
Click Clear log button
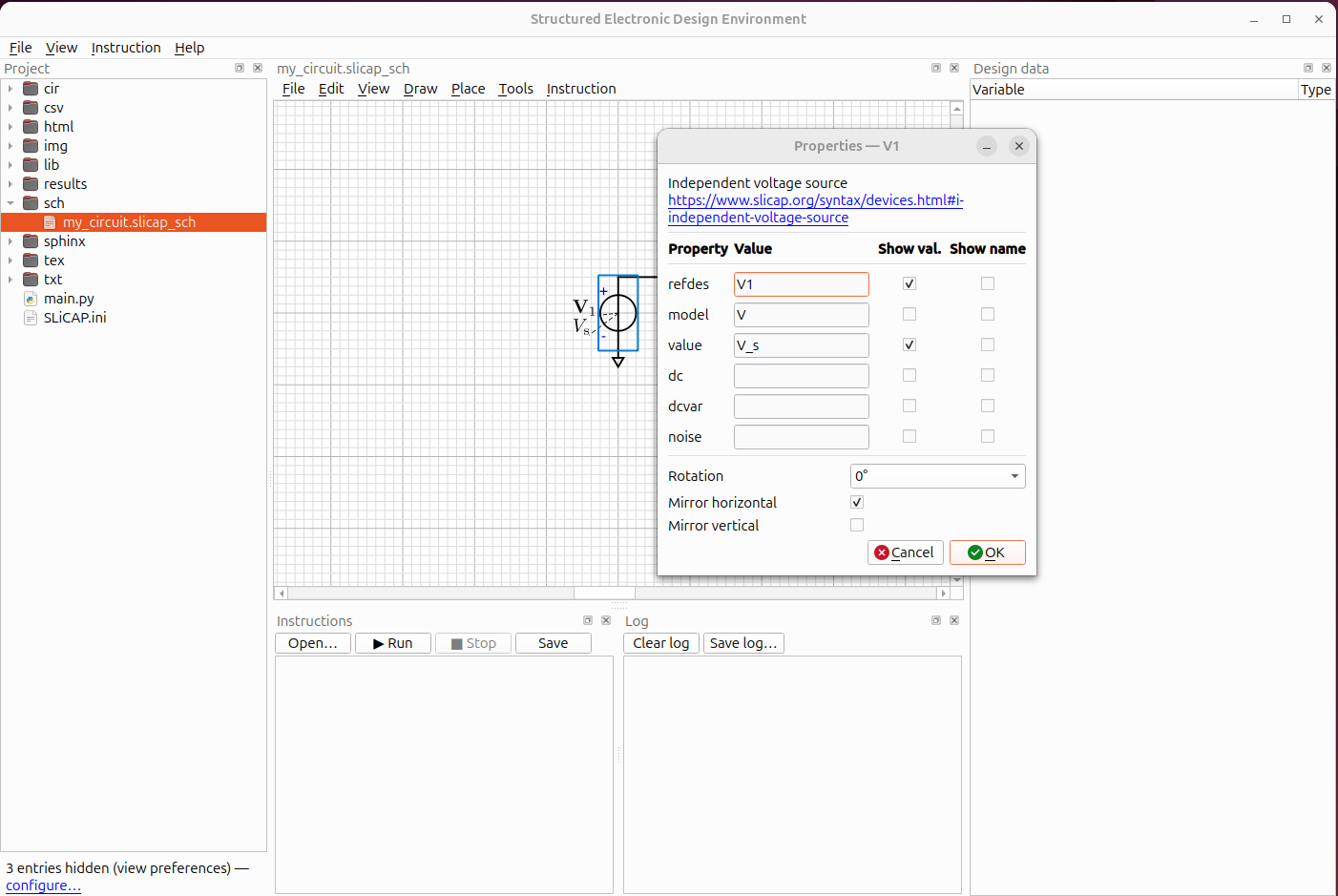click(x=661, y=643)
